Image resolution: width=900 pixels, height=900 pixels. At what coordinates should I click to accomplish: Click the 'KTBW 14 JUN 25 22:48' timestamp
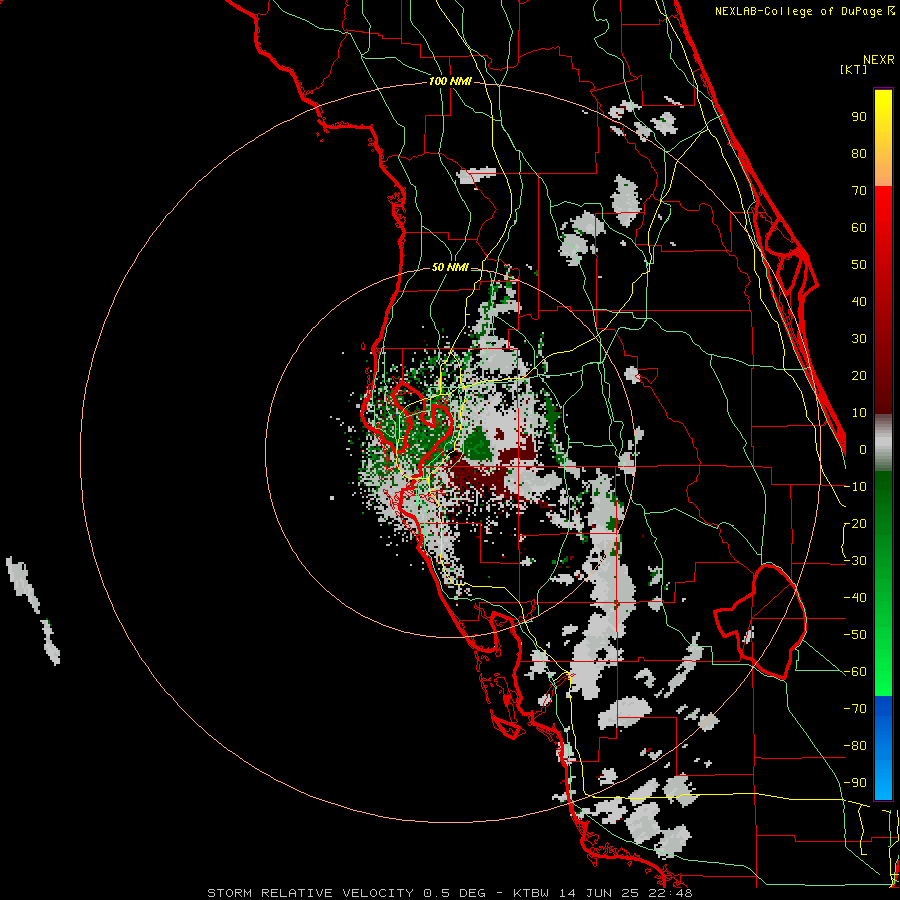coord(603,893)
